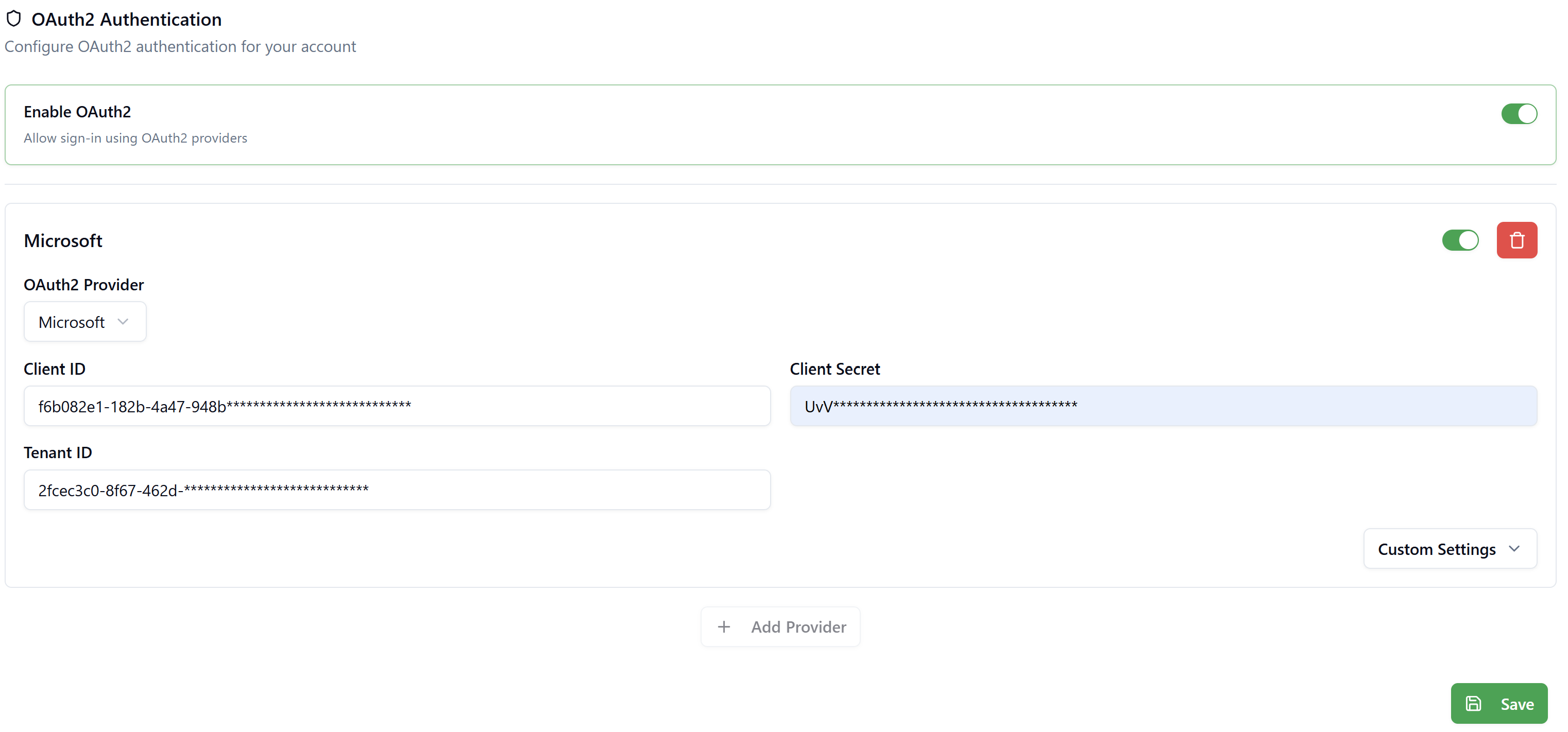Click the Microsoft provider heading
Viewport: 1568px width, 732px height.
pyautogui.click(x=63, y=240)
